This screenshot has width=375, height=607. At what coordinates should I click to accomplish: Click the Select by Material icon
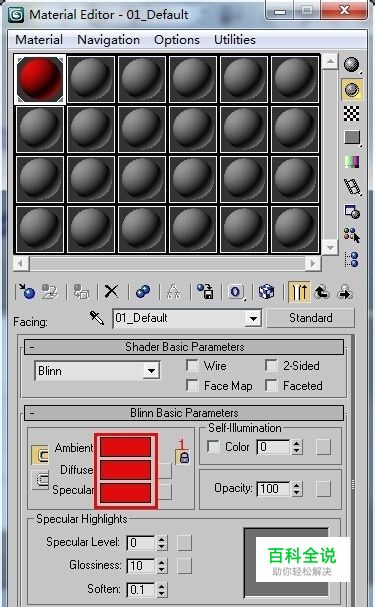[352, 235]
